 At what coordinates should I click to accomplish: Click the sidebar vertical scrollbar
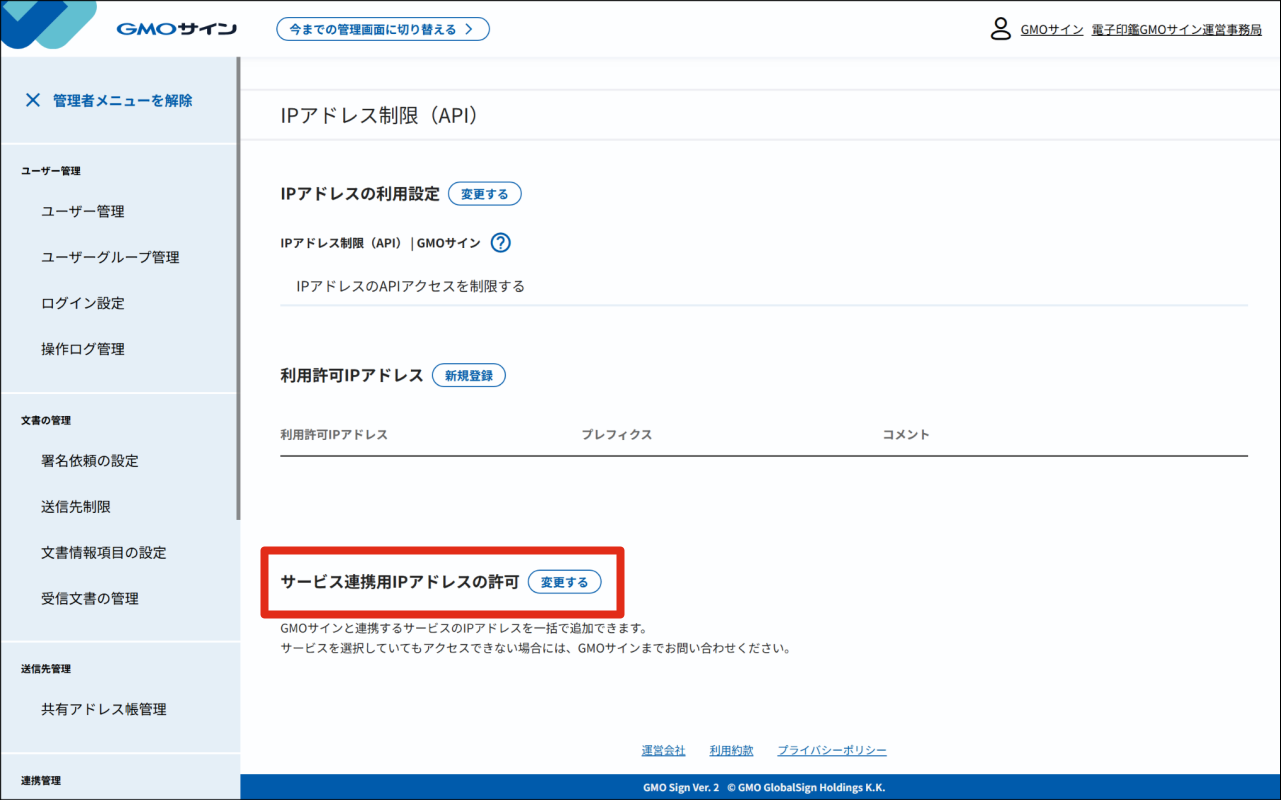238,290
